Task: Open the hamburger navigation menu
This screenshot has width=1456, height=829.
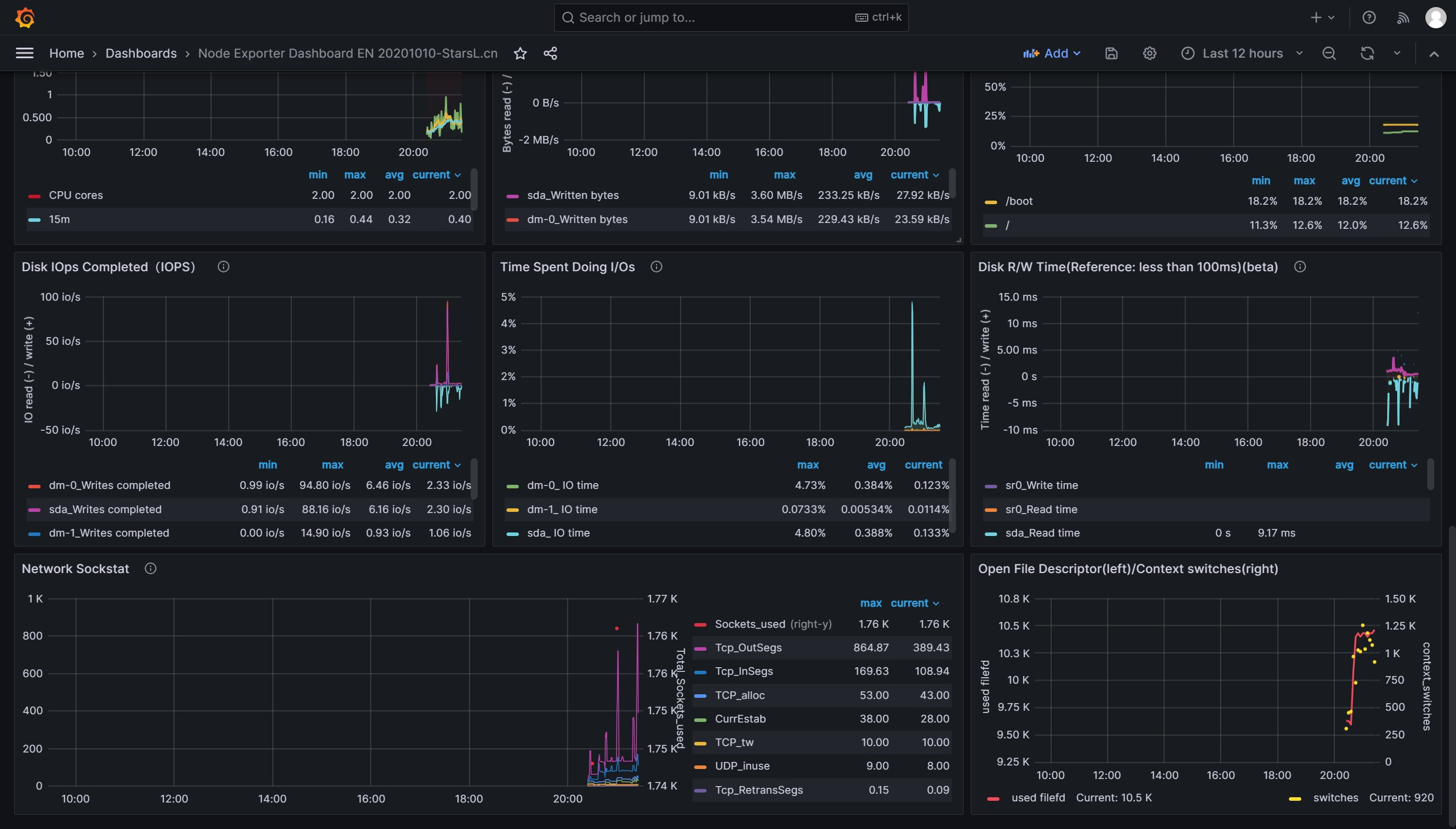Action: [24, 54]
